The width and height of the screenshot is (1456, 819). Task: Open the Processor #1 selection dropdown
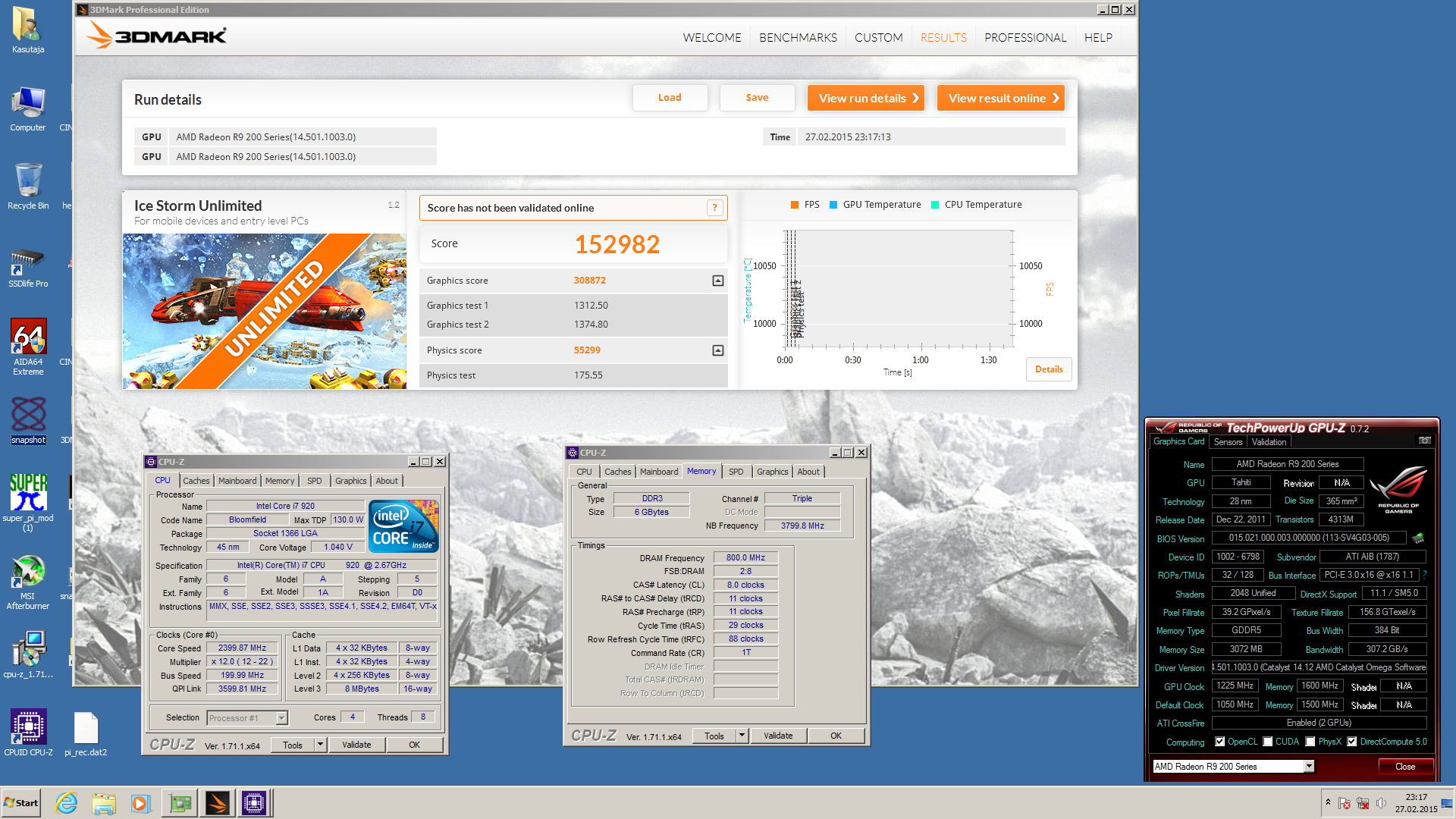click(x=281, y=718)
